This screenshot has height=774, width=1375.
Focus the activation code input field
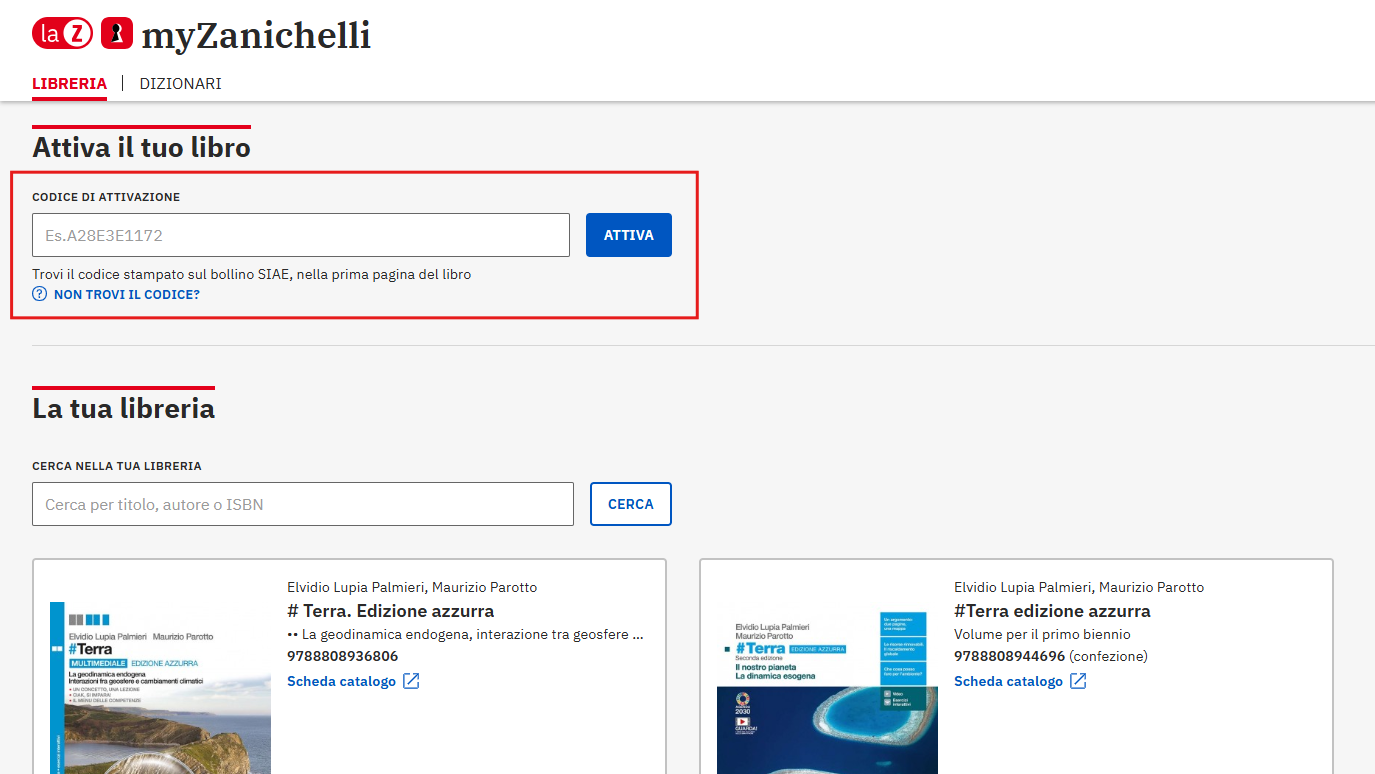point(301,235)
